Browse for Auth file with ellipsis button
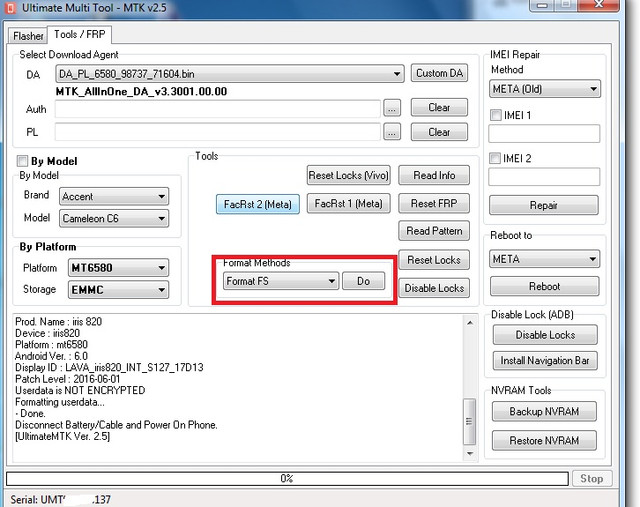This screenshot has height=507, width=640. (x=392, y=109)
